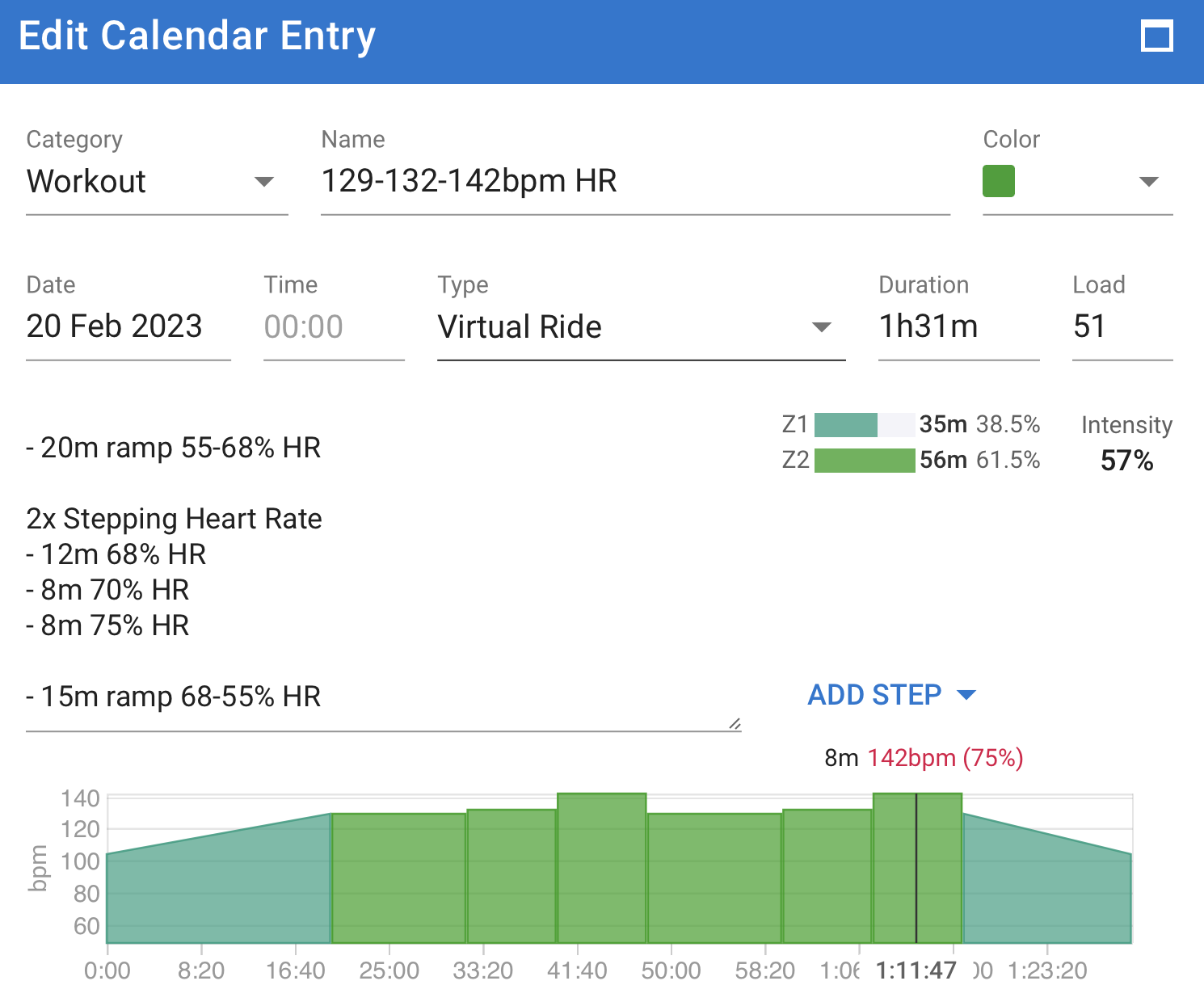The image size is (1204, 1002).
Task: Click the Z2 '56m 61.5%' label
Action: [979, 460]
